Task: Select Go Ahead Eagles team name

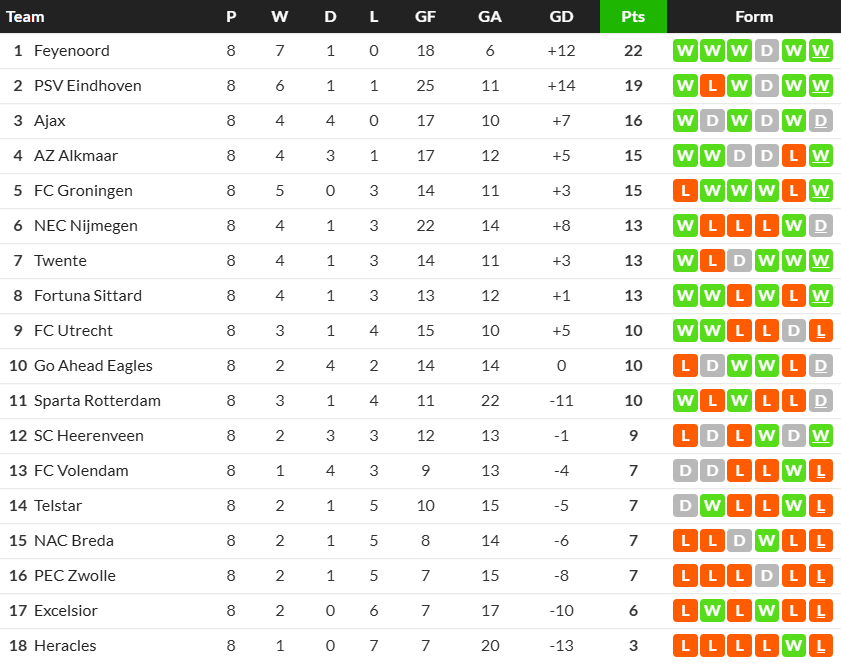Action: tap(93, 366)
